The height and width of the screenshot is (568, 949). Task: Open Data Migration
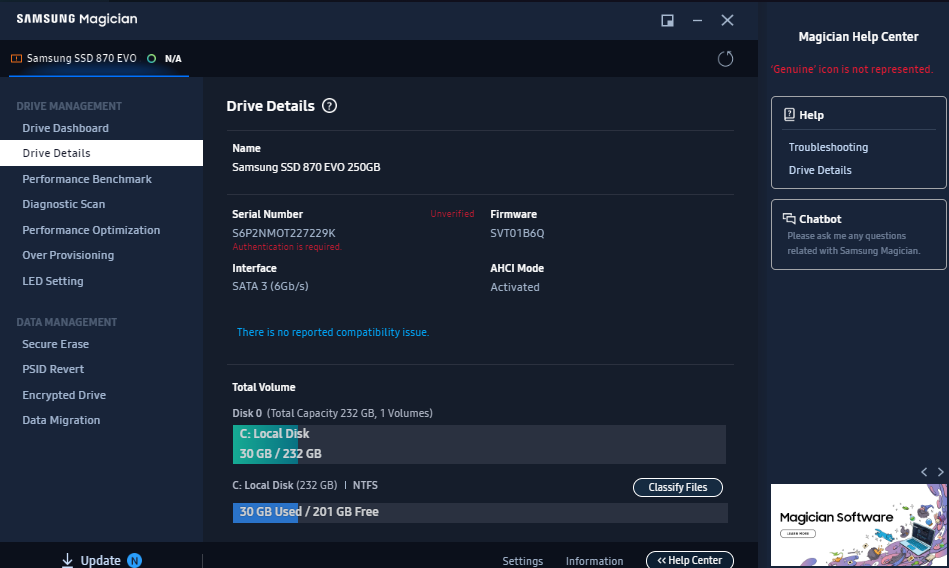click(x=61, y=420)
